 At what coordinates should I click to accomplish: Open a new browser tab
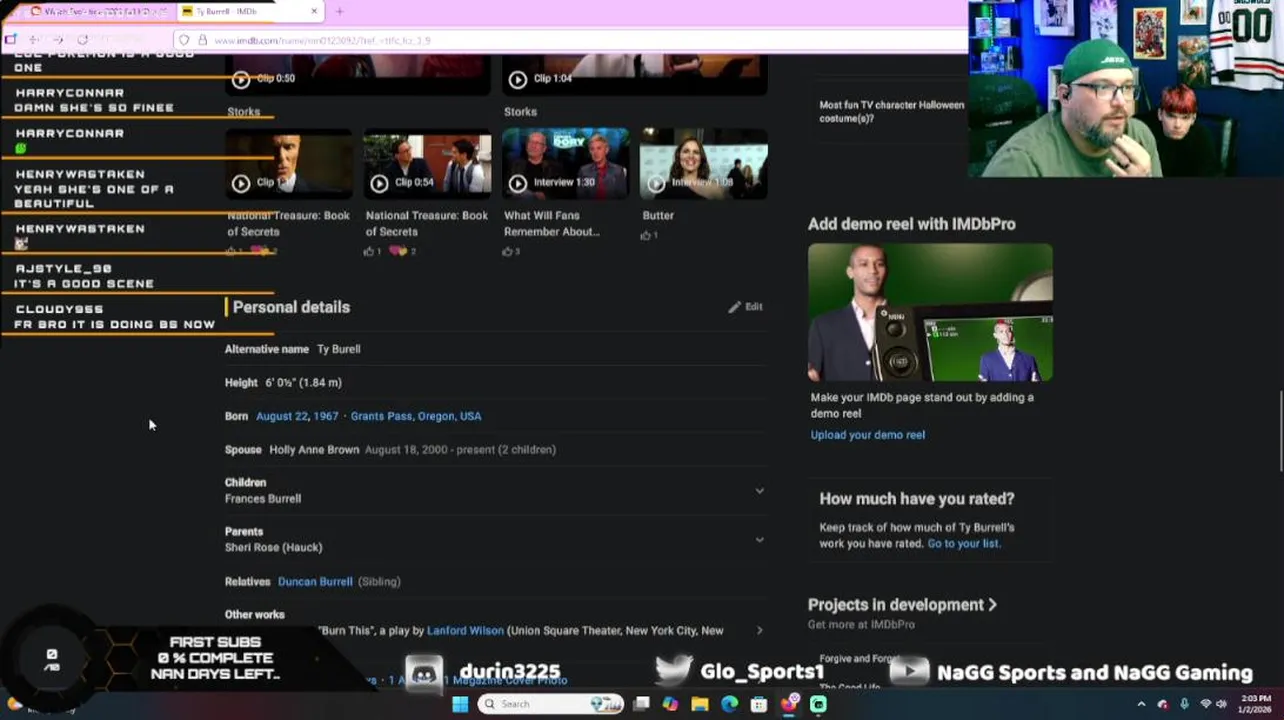tap(339, 12)
